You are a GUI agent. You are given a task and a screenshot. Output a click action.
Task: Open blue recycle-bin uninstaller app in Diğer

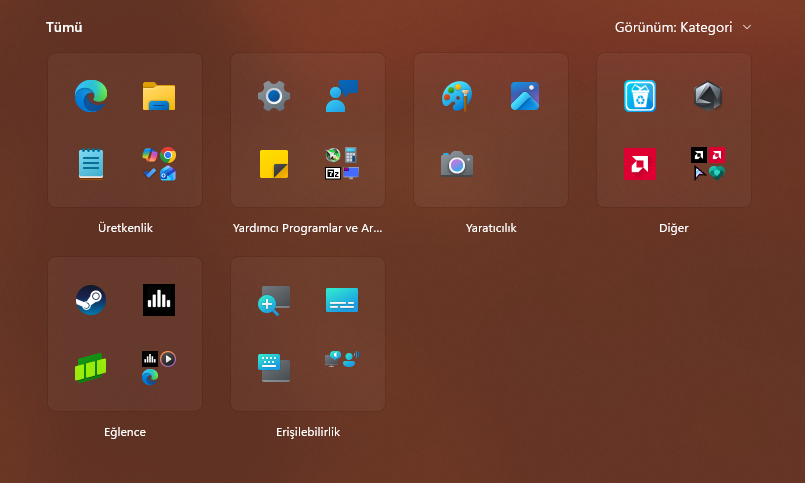640,96
